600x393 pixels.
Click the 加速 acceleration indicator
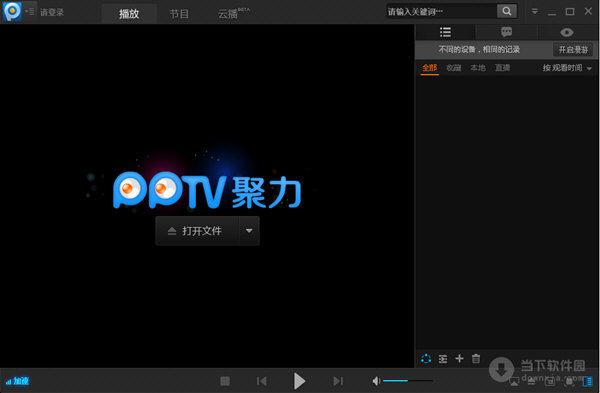pyautogui.click(x=17, y=381)
